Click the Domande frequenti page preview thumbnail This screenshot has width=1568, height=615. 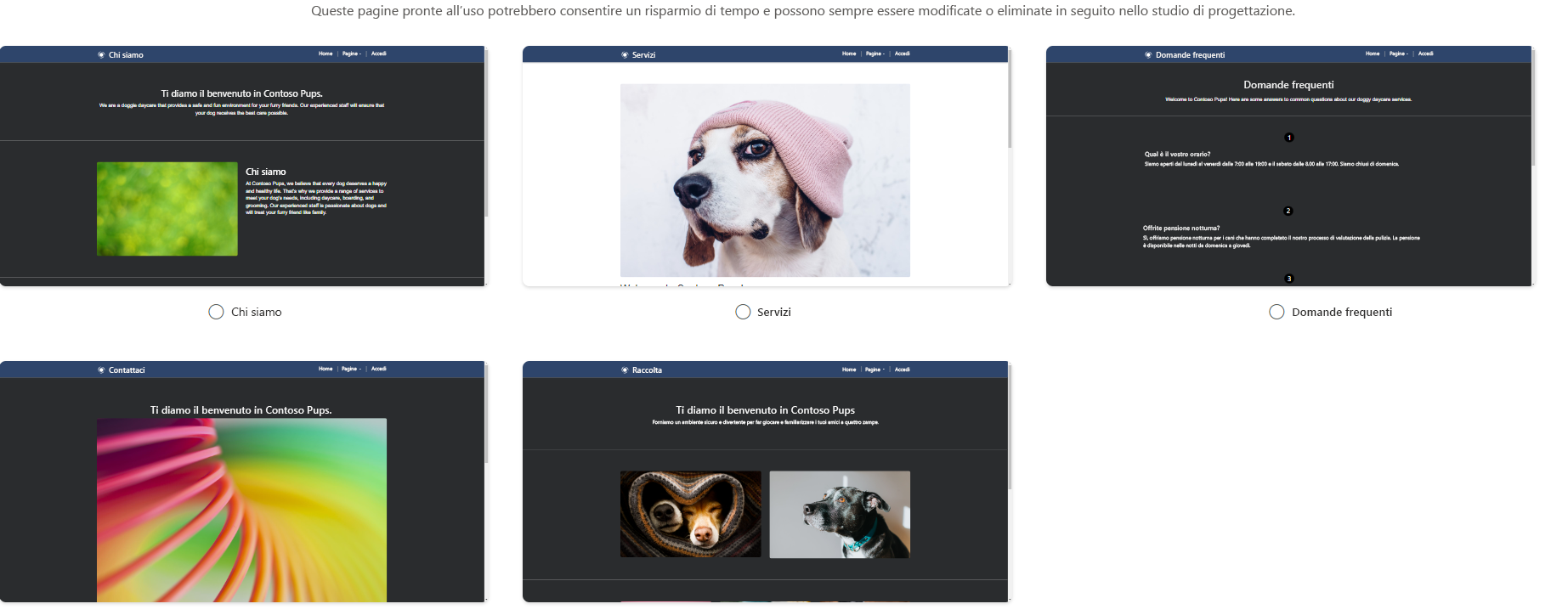1290,166
